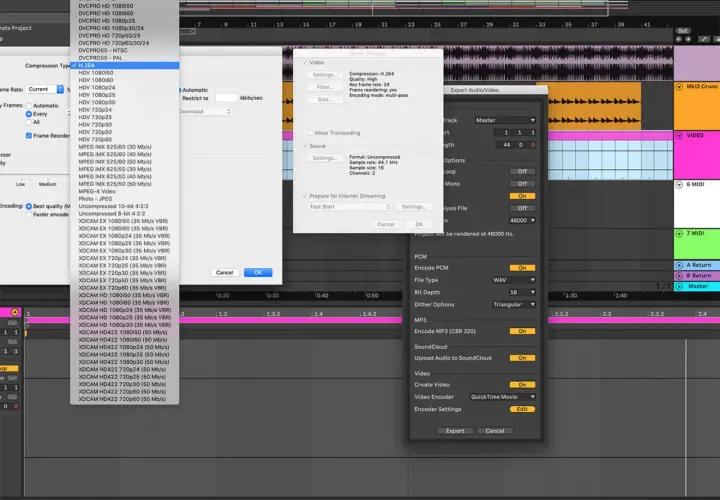This screenshot has height=500, width=720.
Task: Click the light blue video clip
Action: tap(610, 160)
